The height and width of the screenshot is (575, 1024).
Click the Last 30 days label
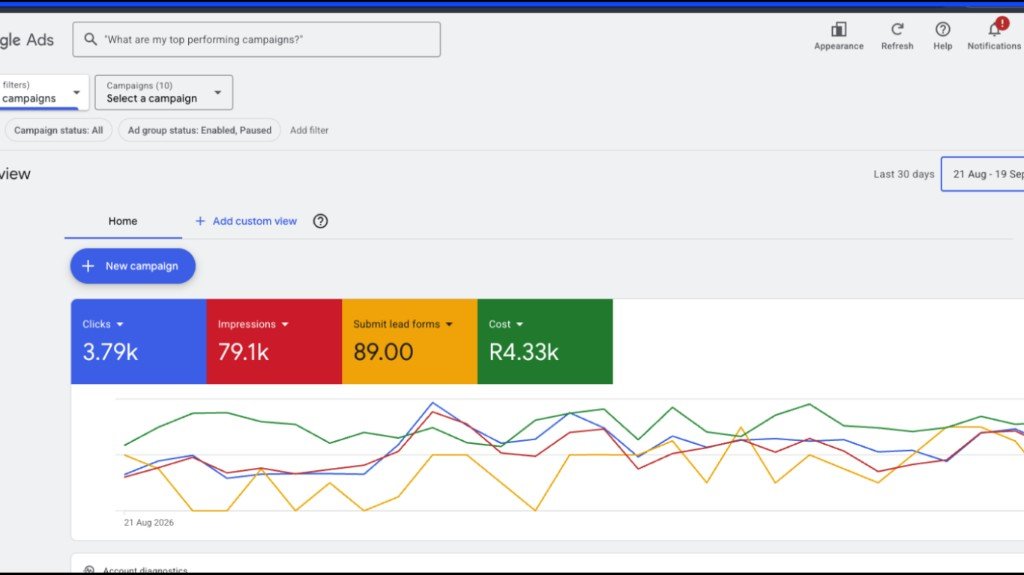coord(904,174)
